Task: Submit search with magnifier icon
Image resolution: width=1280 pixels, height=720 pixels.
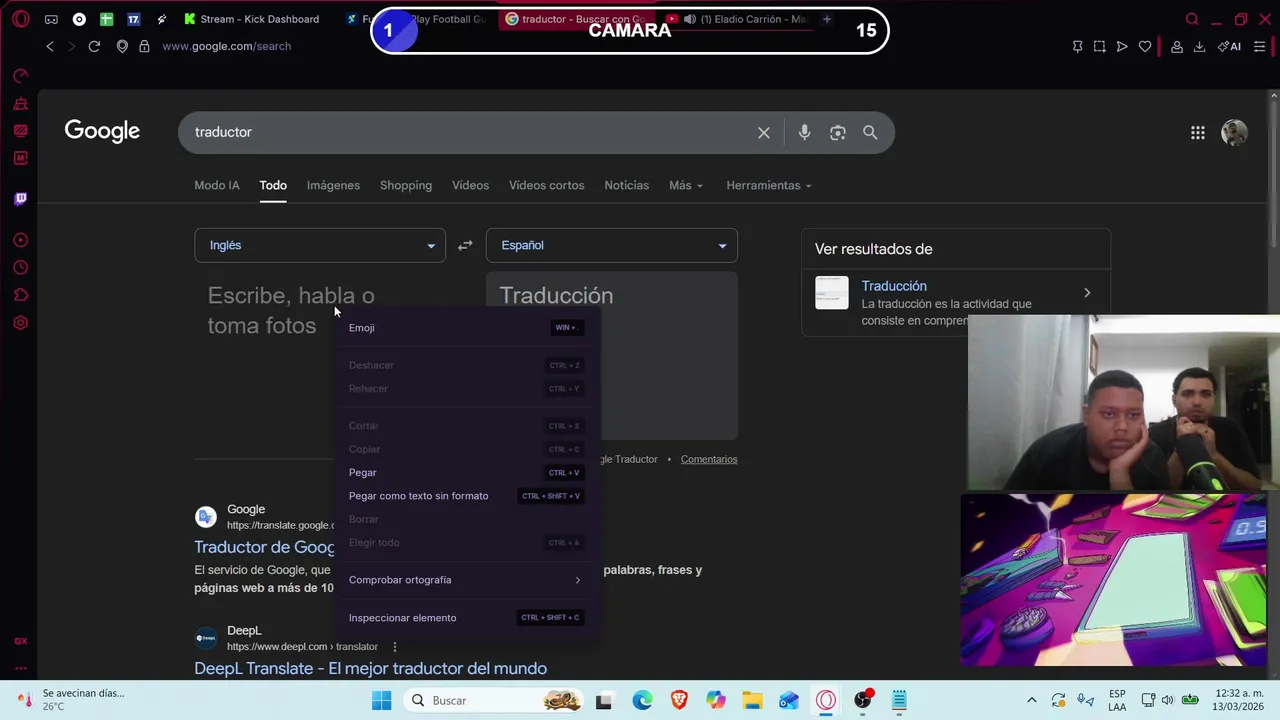Action: (870, 132)
